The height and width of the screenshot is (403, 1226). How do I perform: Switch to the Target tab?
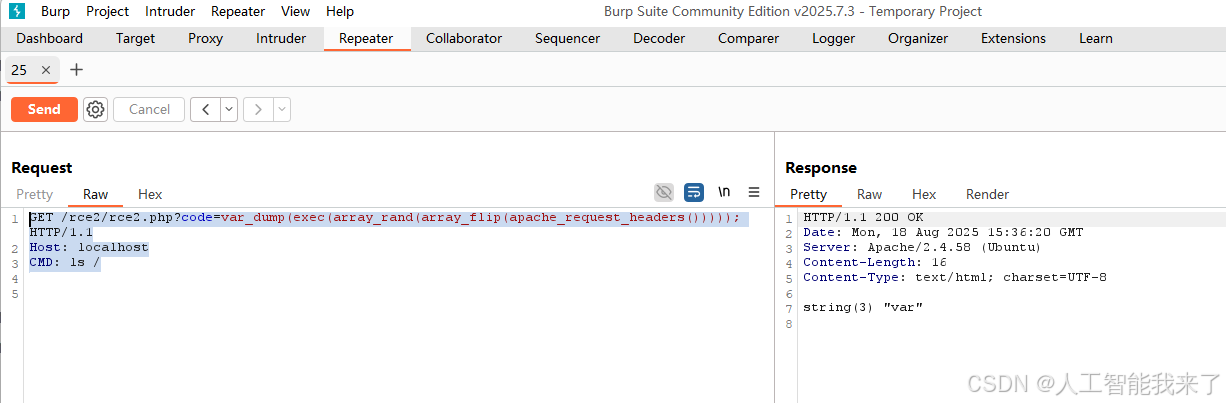(x=135, y=39)
